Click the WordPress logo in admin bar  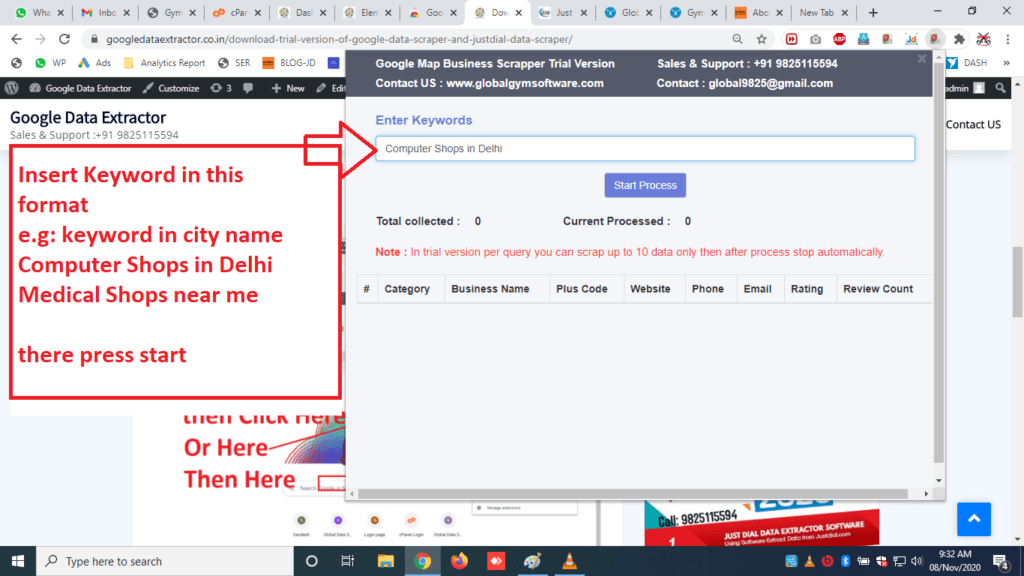(x=11, y=88)
